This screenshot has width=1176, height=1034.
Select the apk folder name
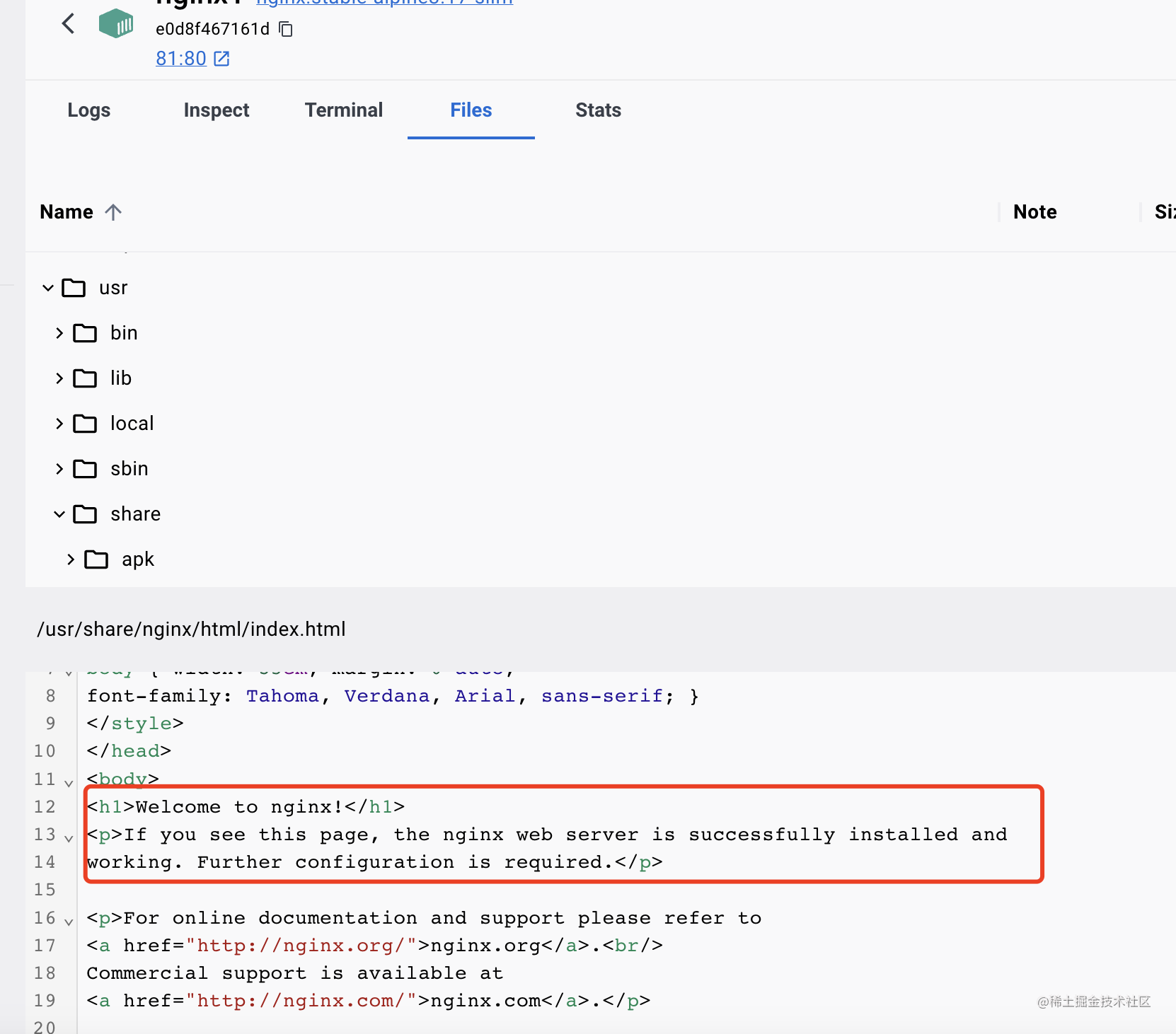[x=138, y=559]
